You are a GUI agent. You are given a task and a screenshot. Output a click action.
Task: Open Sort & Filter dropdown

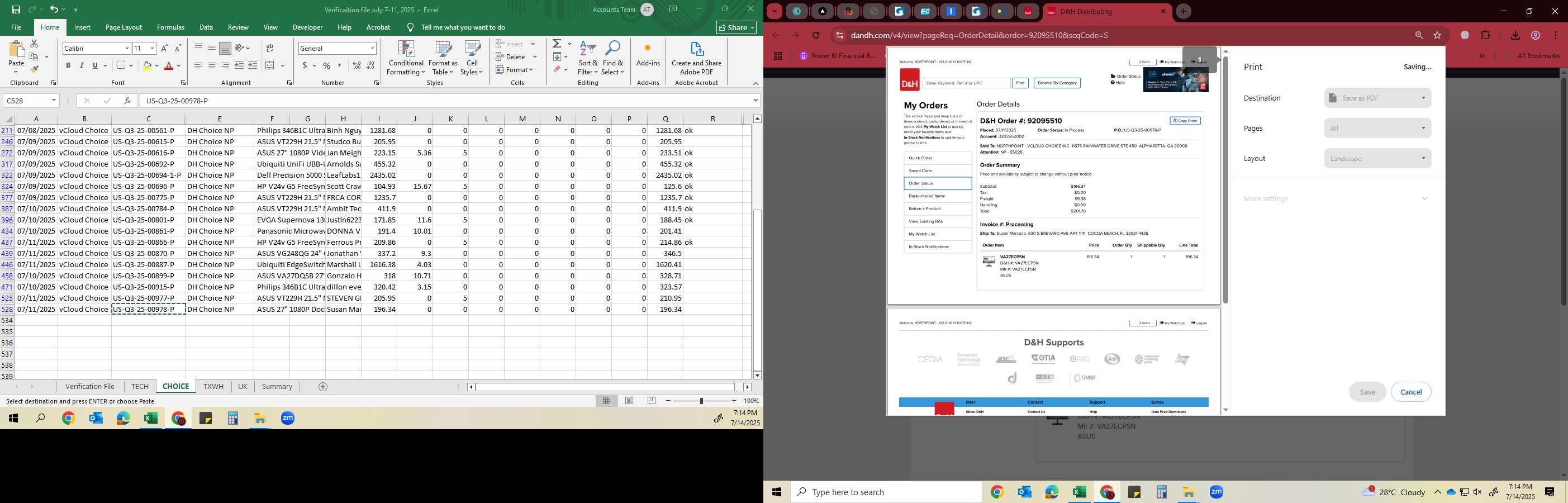(588, 58)
